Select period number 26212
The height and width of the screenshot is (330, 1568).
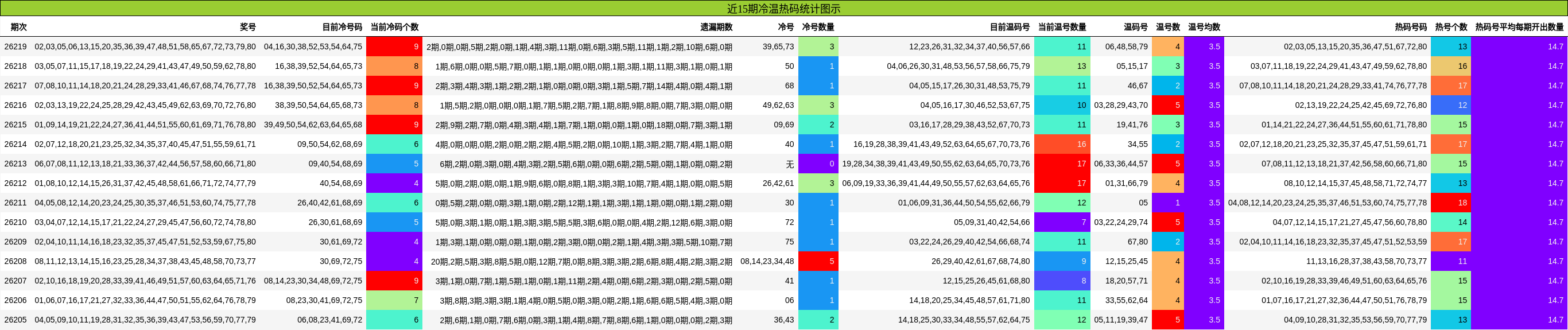(x=15, y=183)
